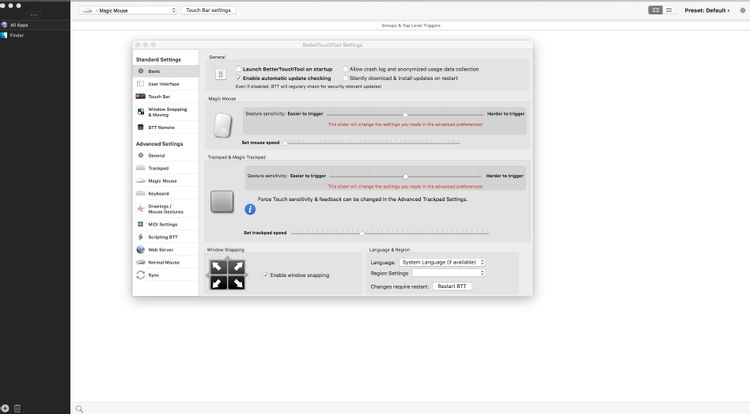The width and height of the screenshot is (750, 414).
Task: Click the advanced Magic Mouse sidebar icon
Action: coord(141,181)
